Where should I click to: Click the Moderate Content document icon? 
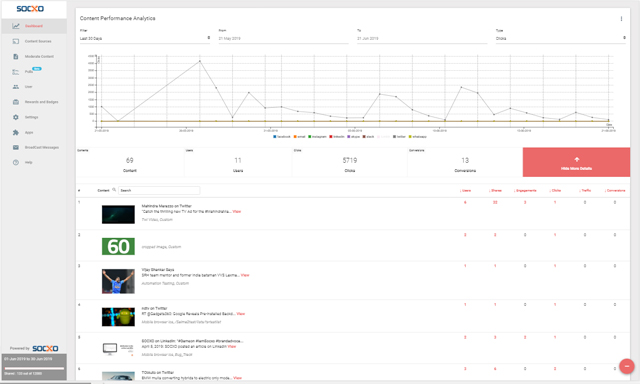pos(16,56)
